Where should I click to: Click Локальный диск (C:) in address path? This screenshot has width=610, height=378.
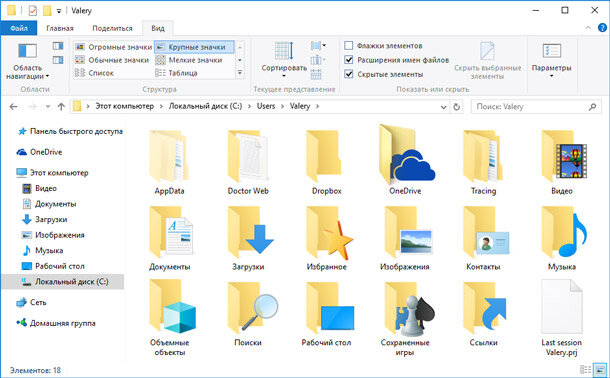click(x=205, y=106)
